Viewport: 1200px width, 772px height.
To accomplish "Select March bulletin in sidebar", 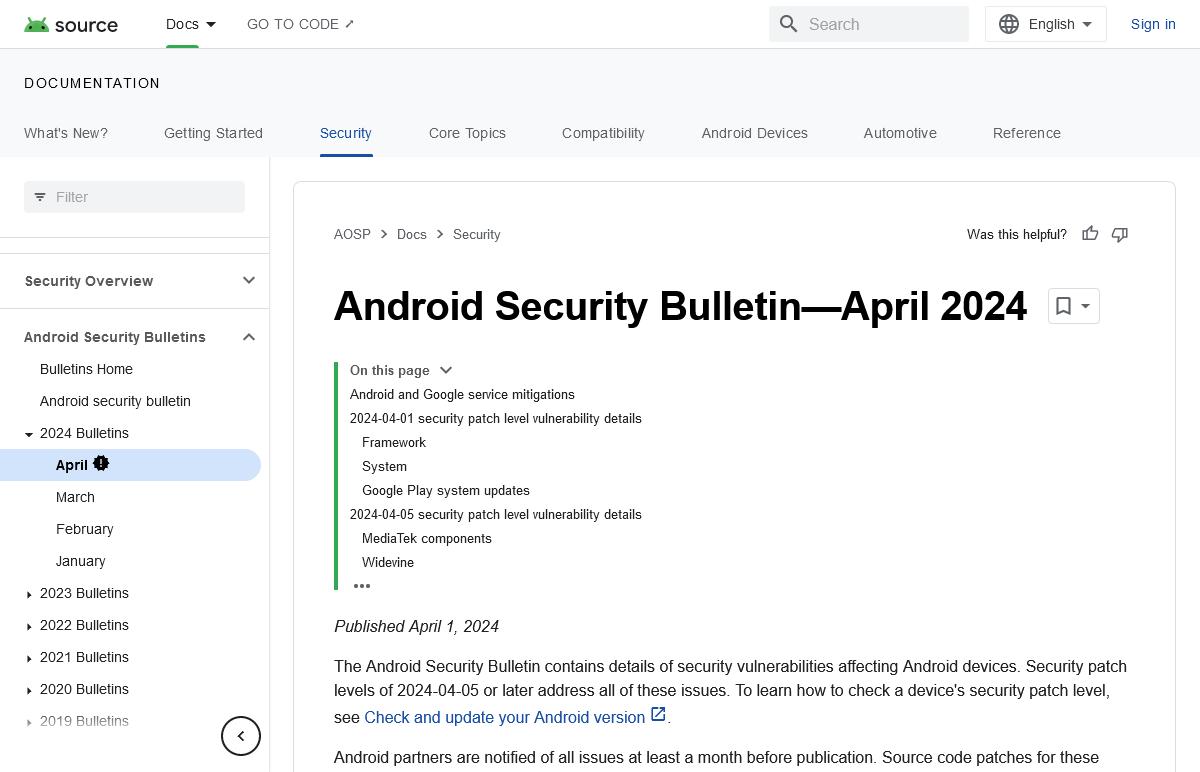I will click(x=75, y=497).
